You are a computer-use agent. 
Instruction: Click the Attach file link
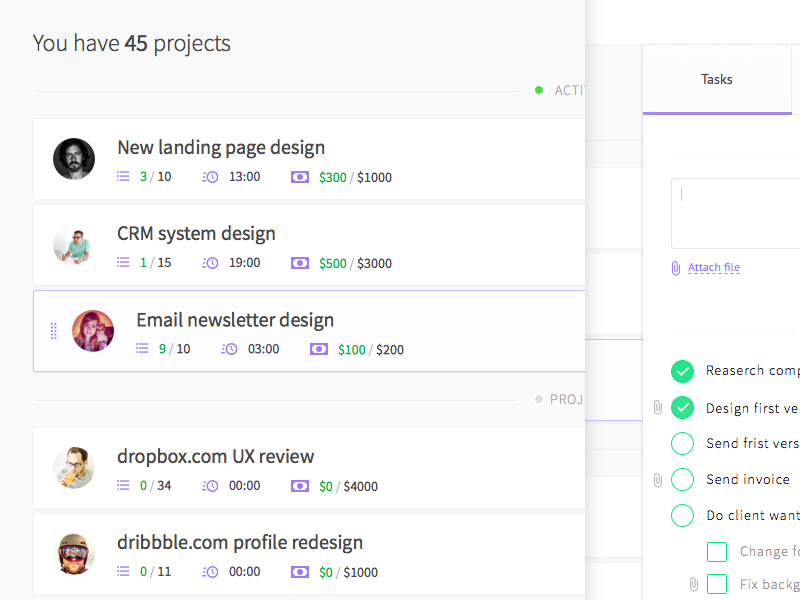point(714,267)
